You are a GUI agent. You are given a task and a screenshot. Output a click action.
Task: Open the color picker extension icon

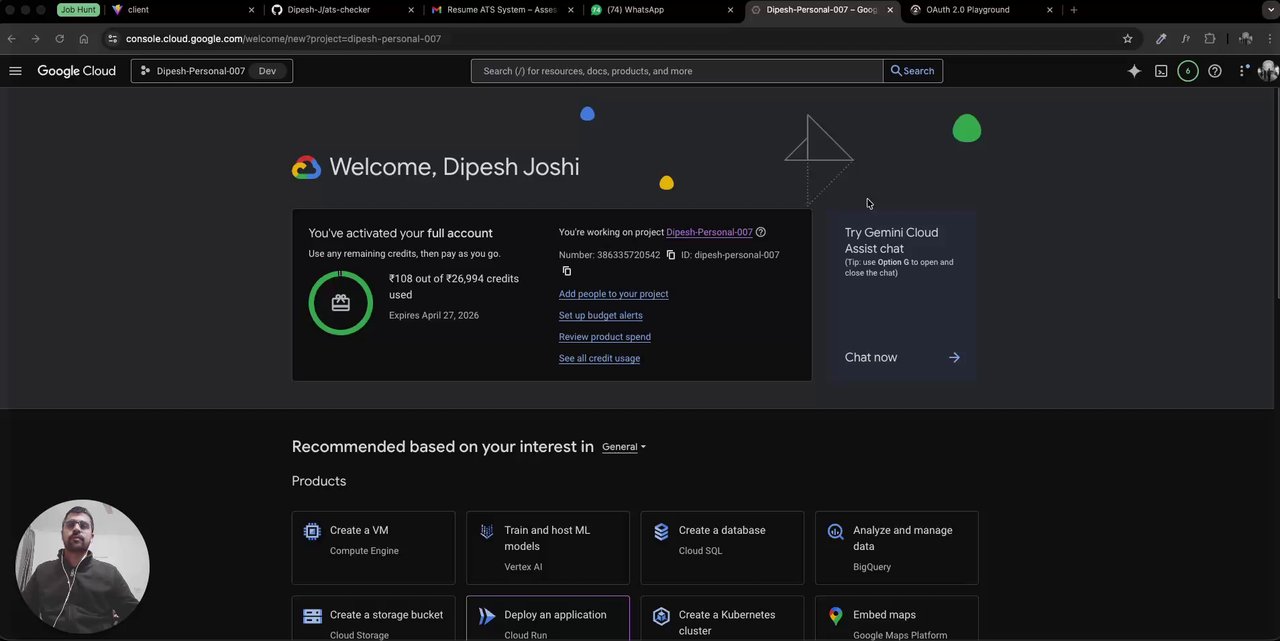click(x=1161, y=39)
